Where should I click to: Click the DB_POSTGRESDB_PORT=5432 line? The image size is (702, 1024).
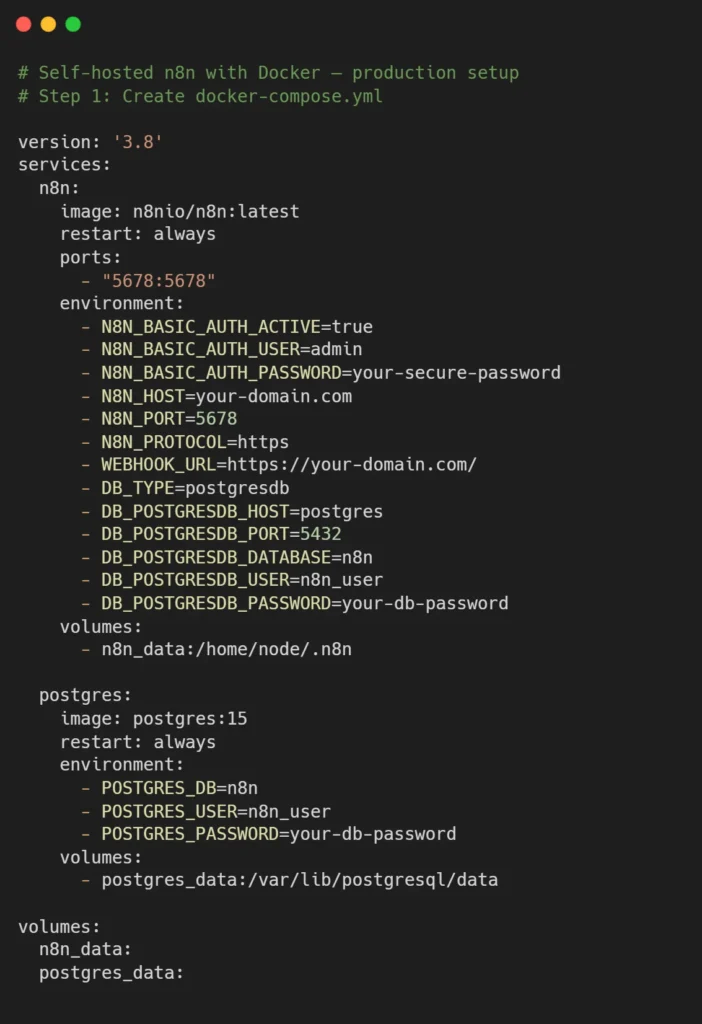point(221,534)
